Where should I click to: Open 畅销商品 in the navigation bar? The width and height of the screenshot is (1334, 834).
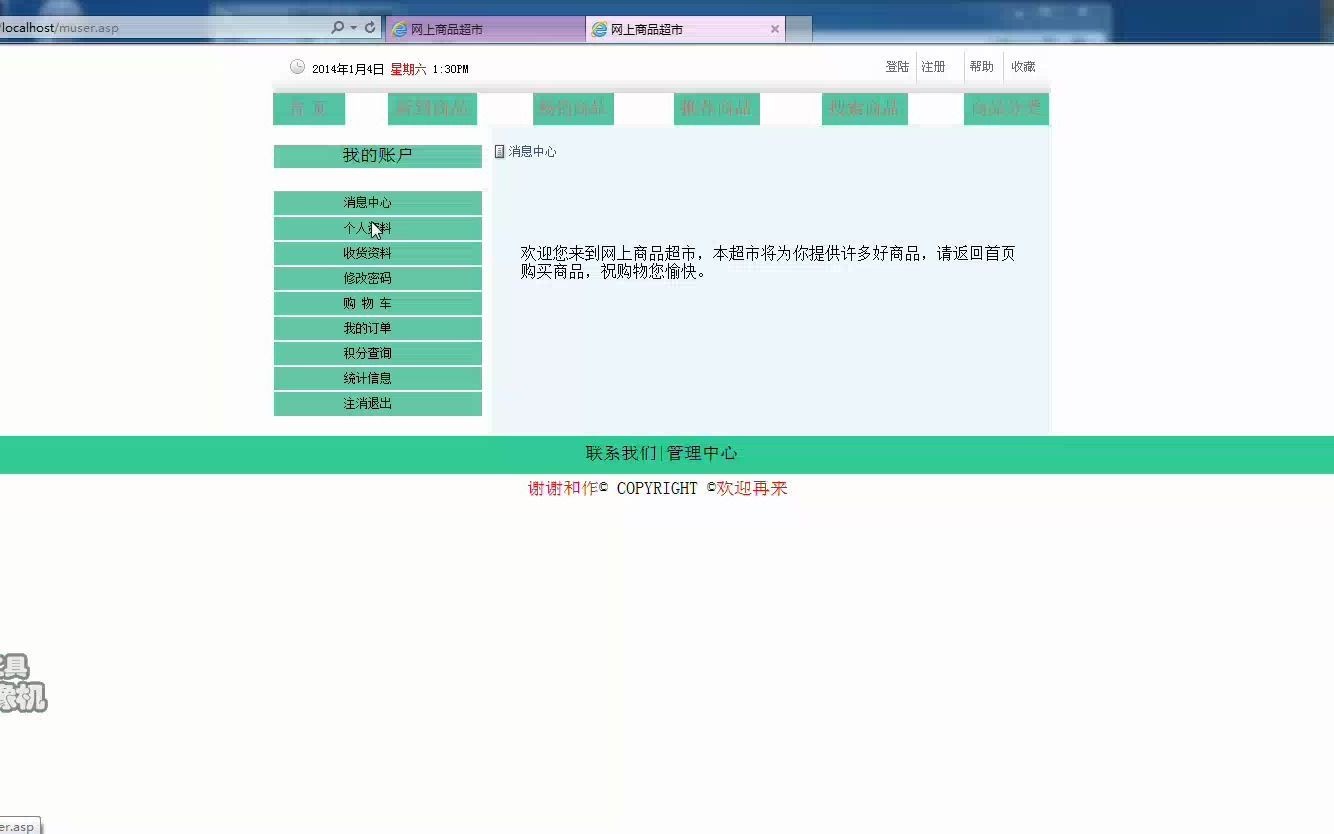tap(573, 109)
